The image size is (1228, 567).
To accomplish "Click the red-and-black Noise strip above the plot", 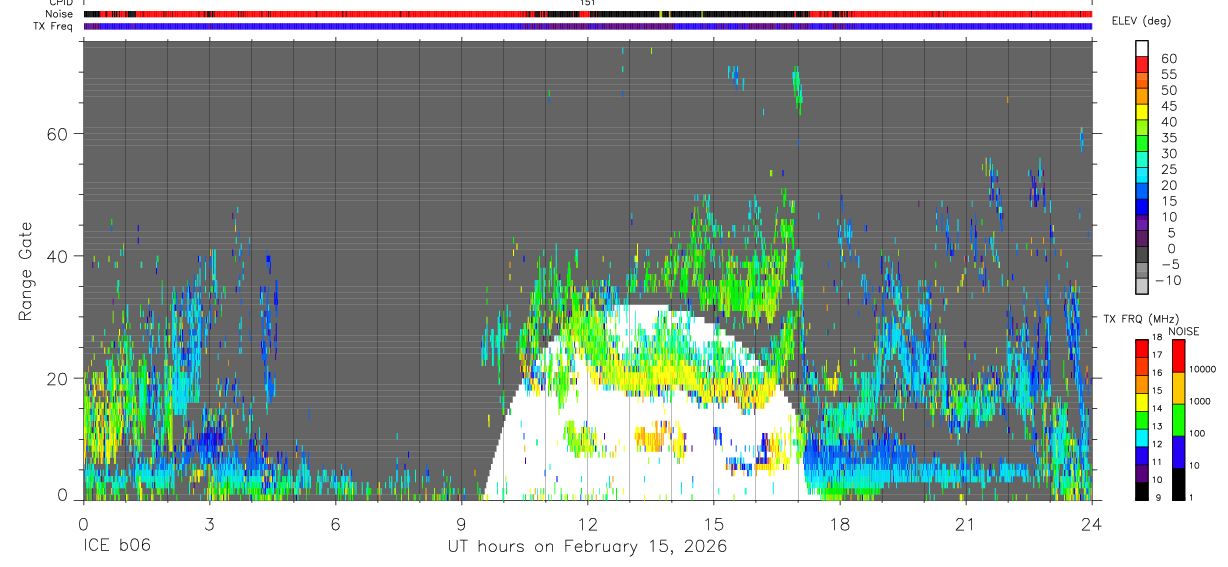I will (587, 15).
